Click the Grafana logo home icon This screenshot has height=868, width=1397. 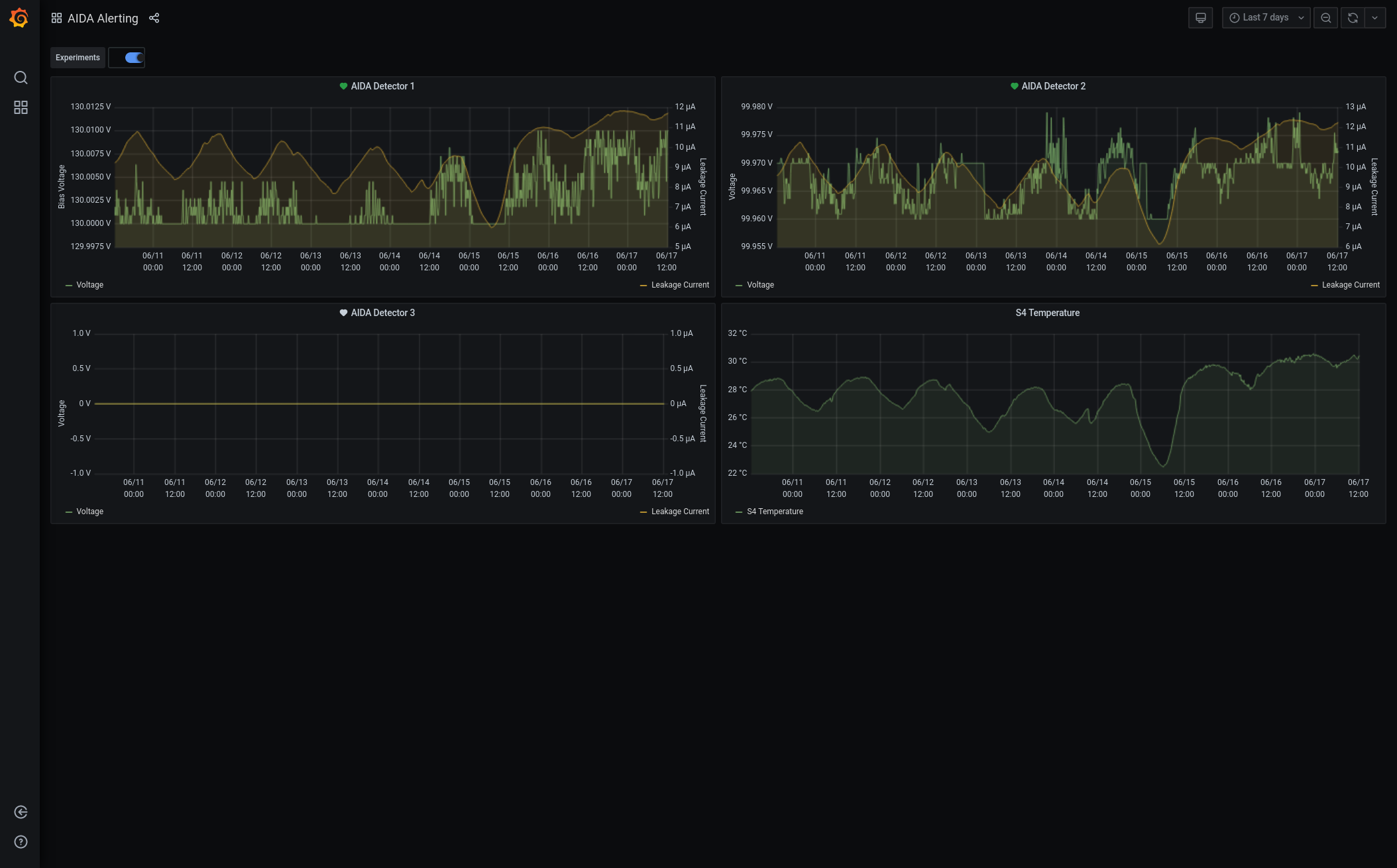coord(19,18)
